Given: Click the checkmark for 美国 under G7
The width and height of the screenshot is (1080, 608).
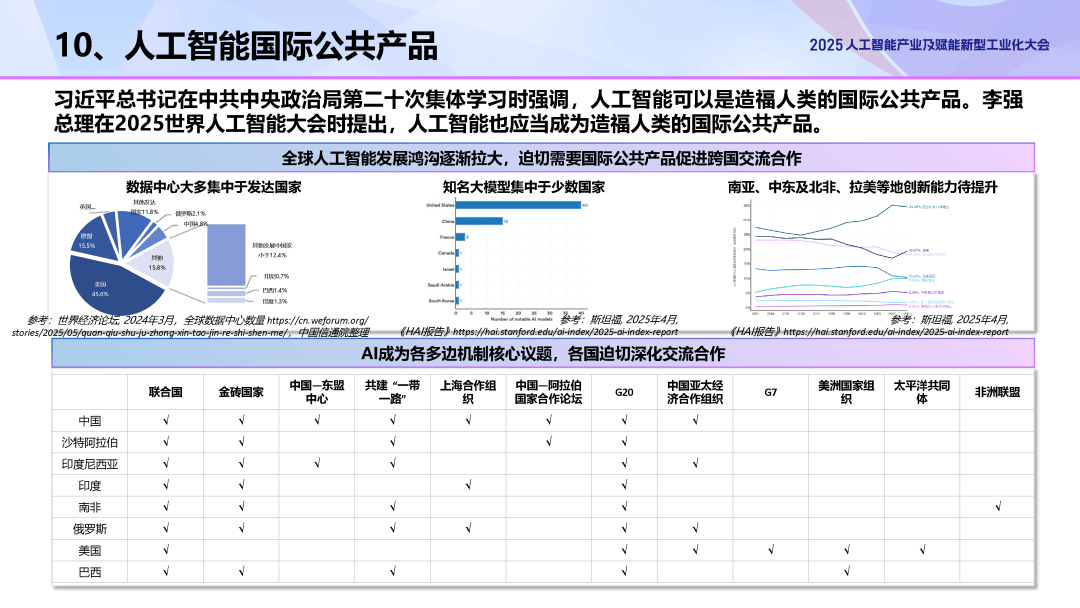Looking at the screenshot, I should coord(770,550).
